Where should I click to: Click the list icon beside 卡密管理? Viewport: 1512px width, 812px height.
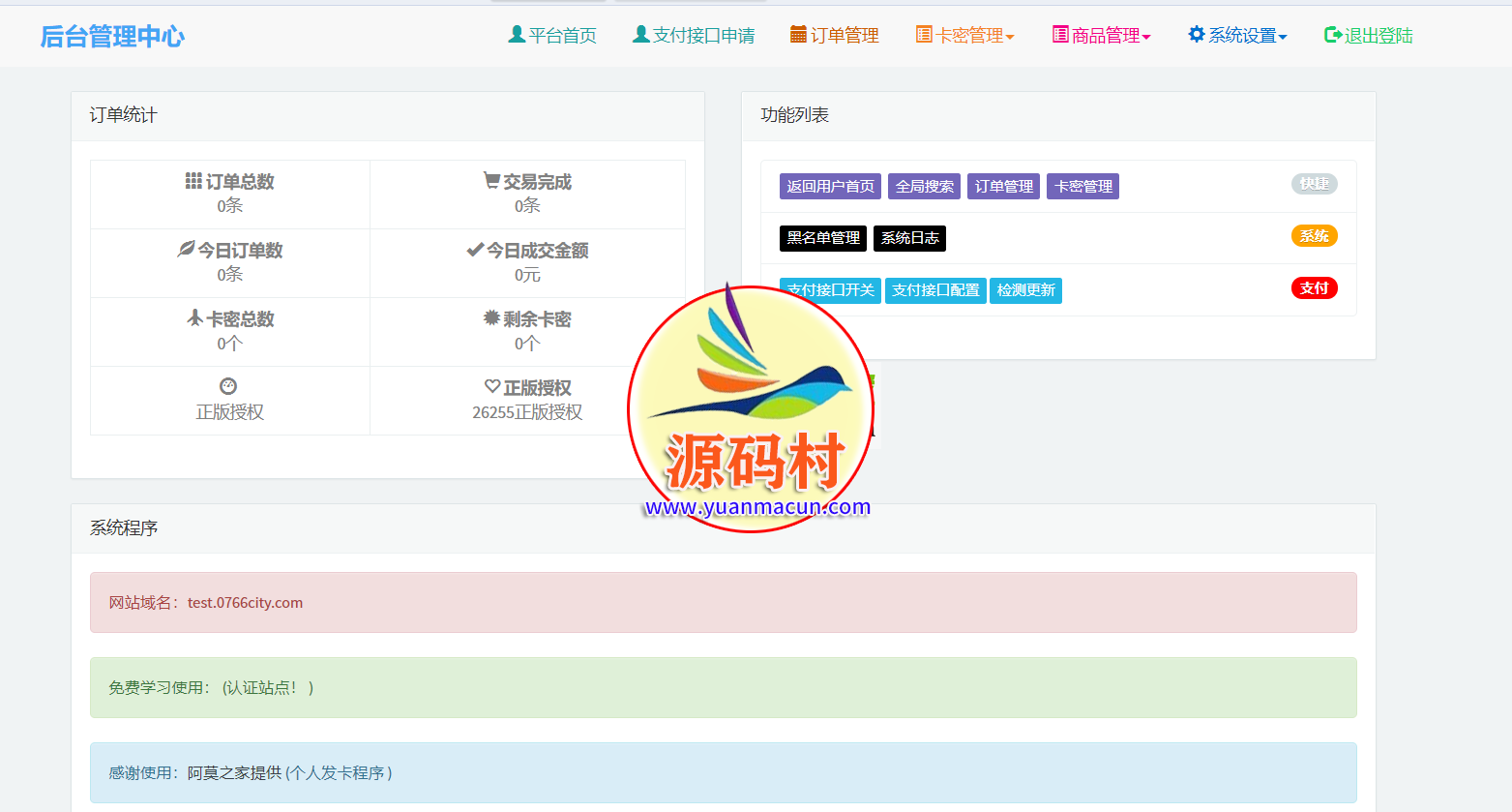coord(924,35)
